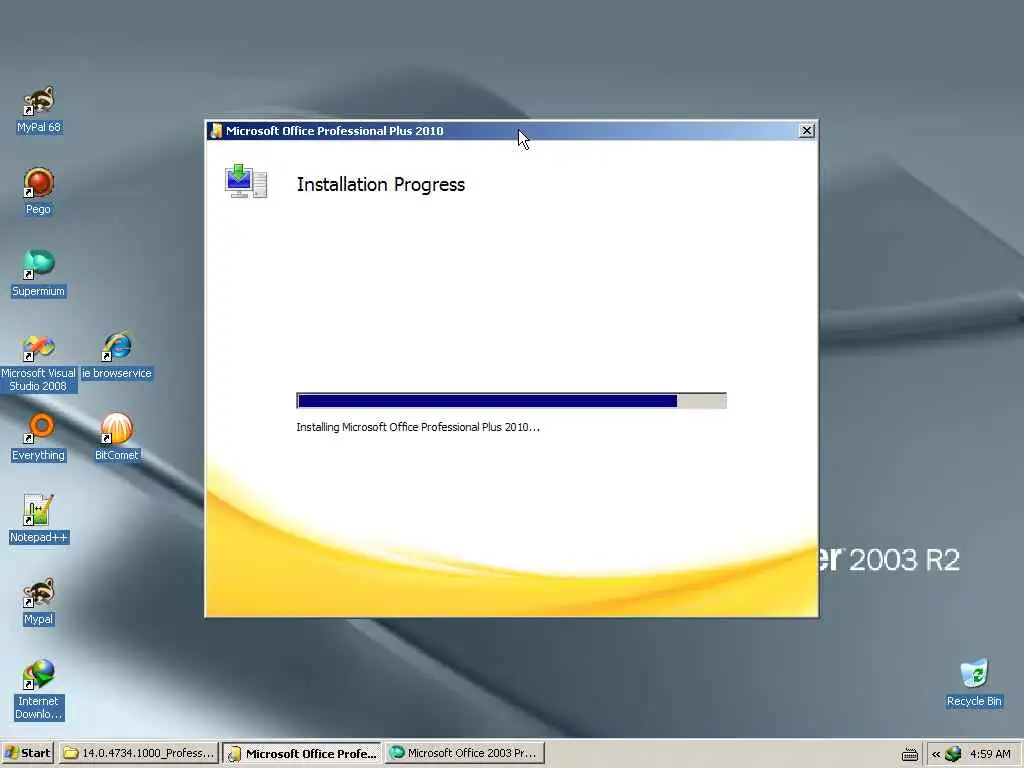
Task: Select the Supermium browser shortcut
Action: click(39, 274)
